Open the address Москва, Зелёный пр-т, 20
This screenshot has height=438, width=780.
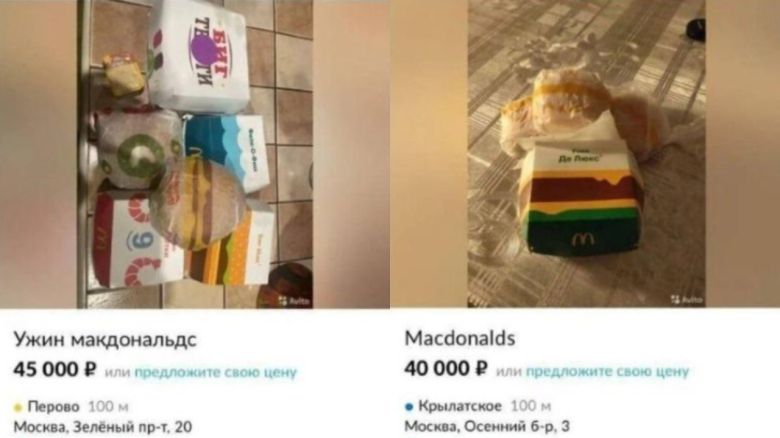(x=102, y=427)
